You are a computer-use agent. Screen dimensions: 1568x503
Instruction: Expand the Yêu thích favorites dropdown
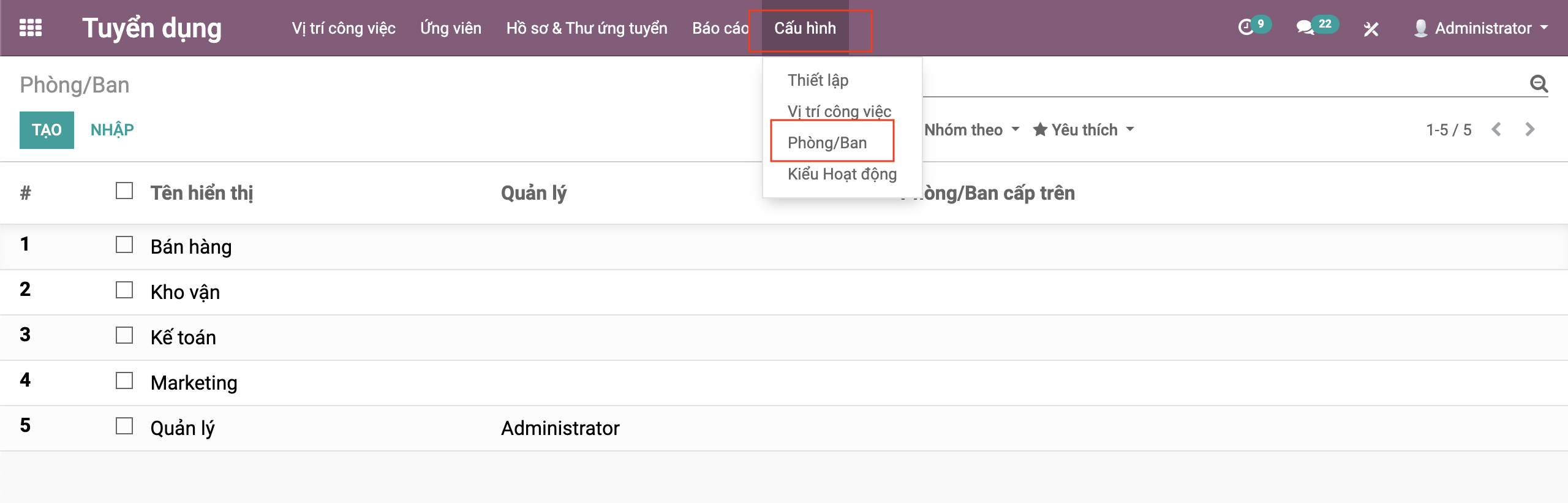1084,130
